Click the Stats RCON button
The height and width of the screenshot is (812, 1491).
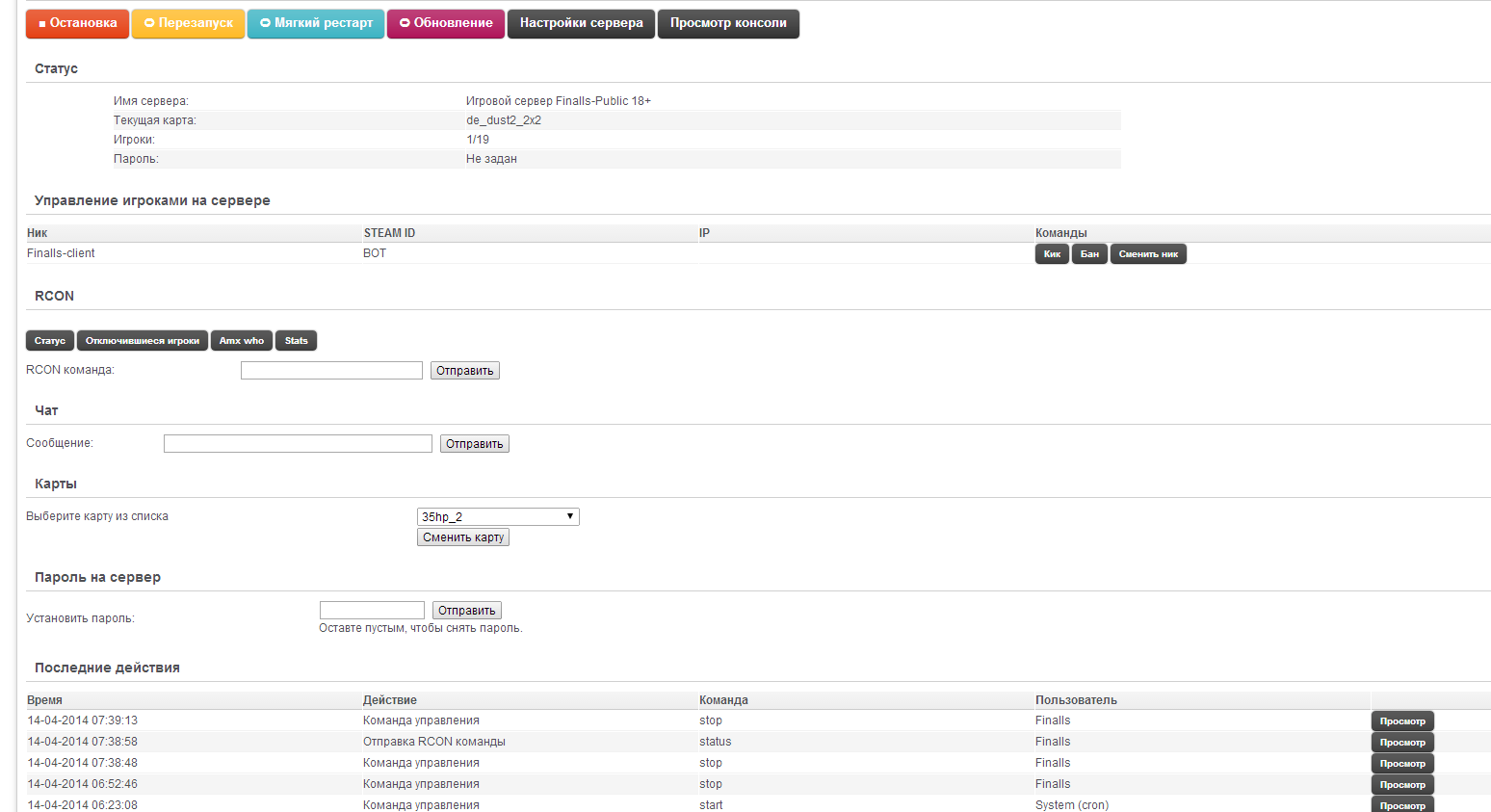(296, 341)
